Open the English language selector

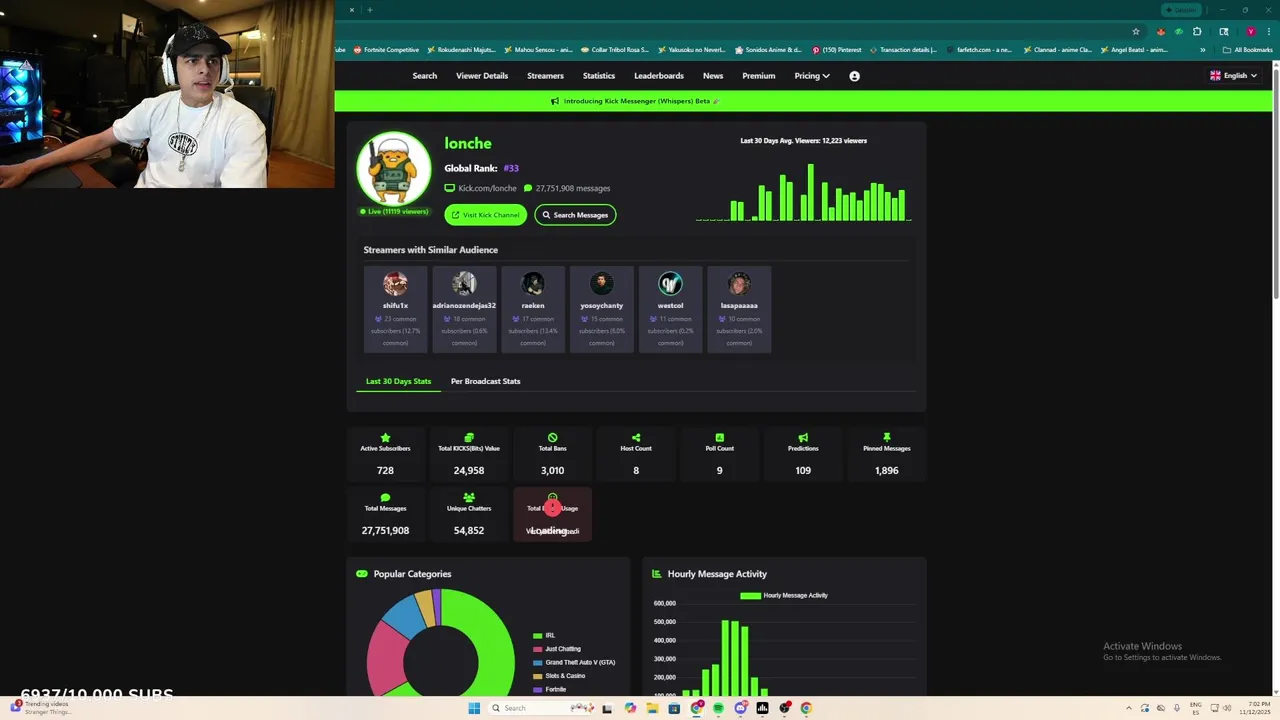coord(1233,76)
